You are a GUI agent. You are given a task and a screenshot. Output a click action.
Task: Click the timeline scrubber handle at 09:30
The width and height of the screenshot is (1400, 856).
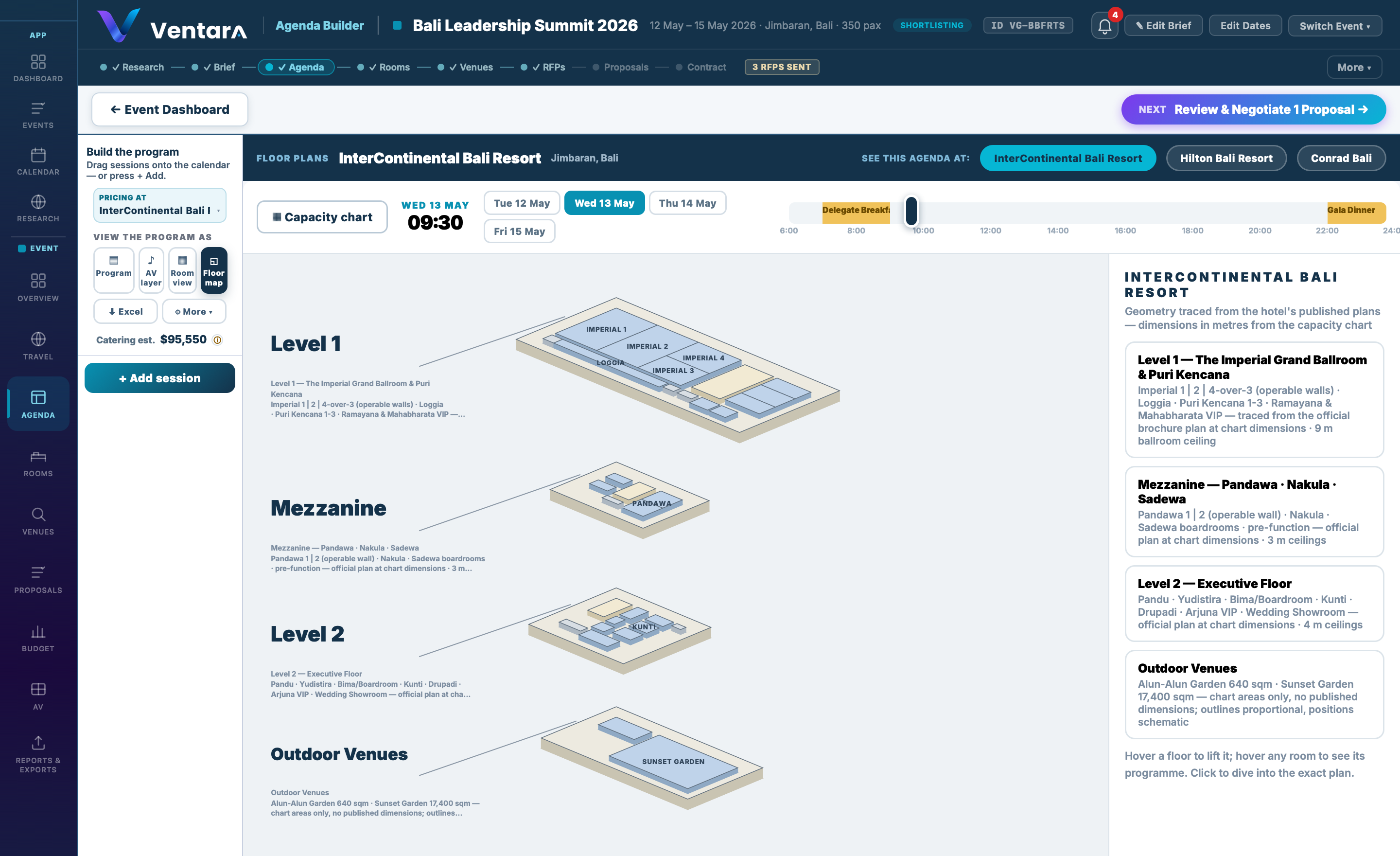(x=911, y=211)
